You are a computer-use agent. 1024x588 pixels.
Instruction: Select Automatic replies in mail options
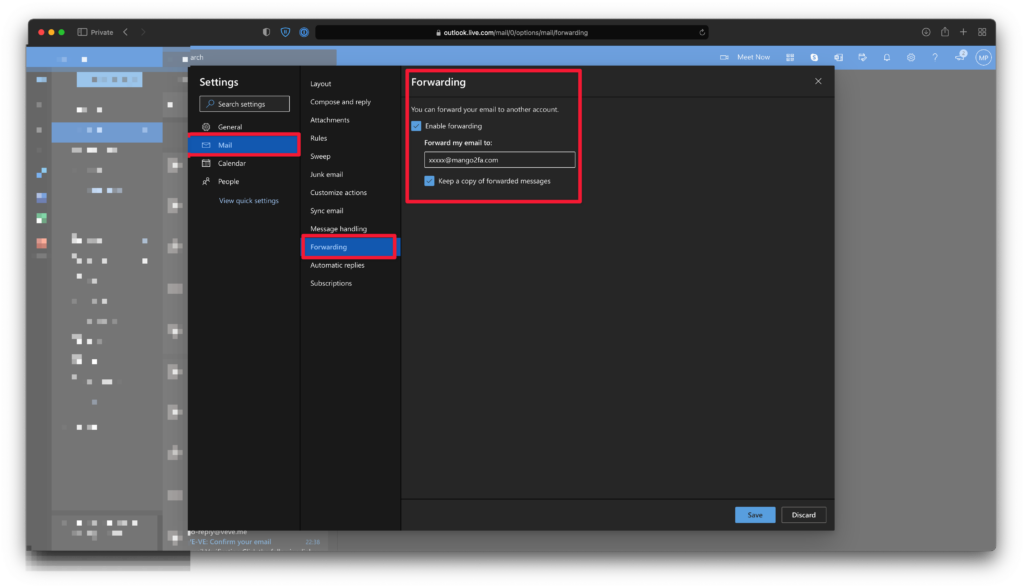coord(337,265)
